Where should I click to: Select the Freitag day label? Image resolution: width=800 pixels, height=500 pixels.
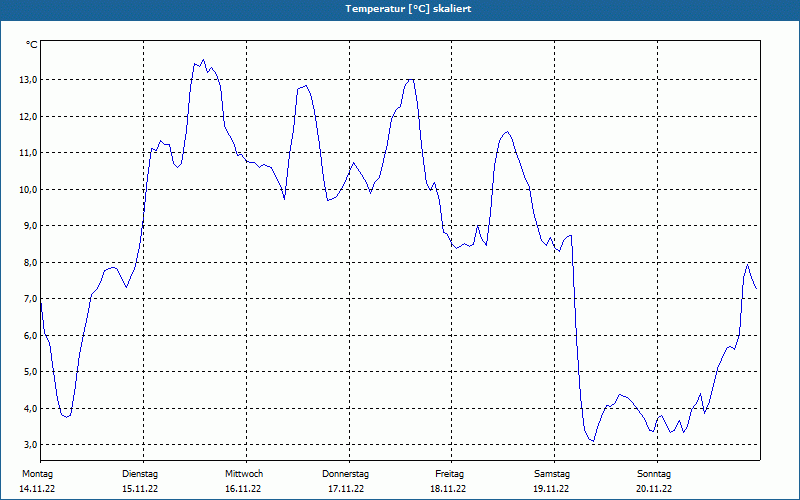[x=449, y=474]
